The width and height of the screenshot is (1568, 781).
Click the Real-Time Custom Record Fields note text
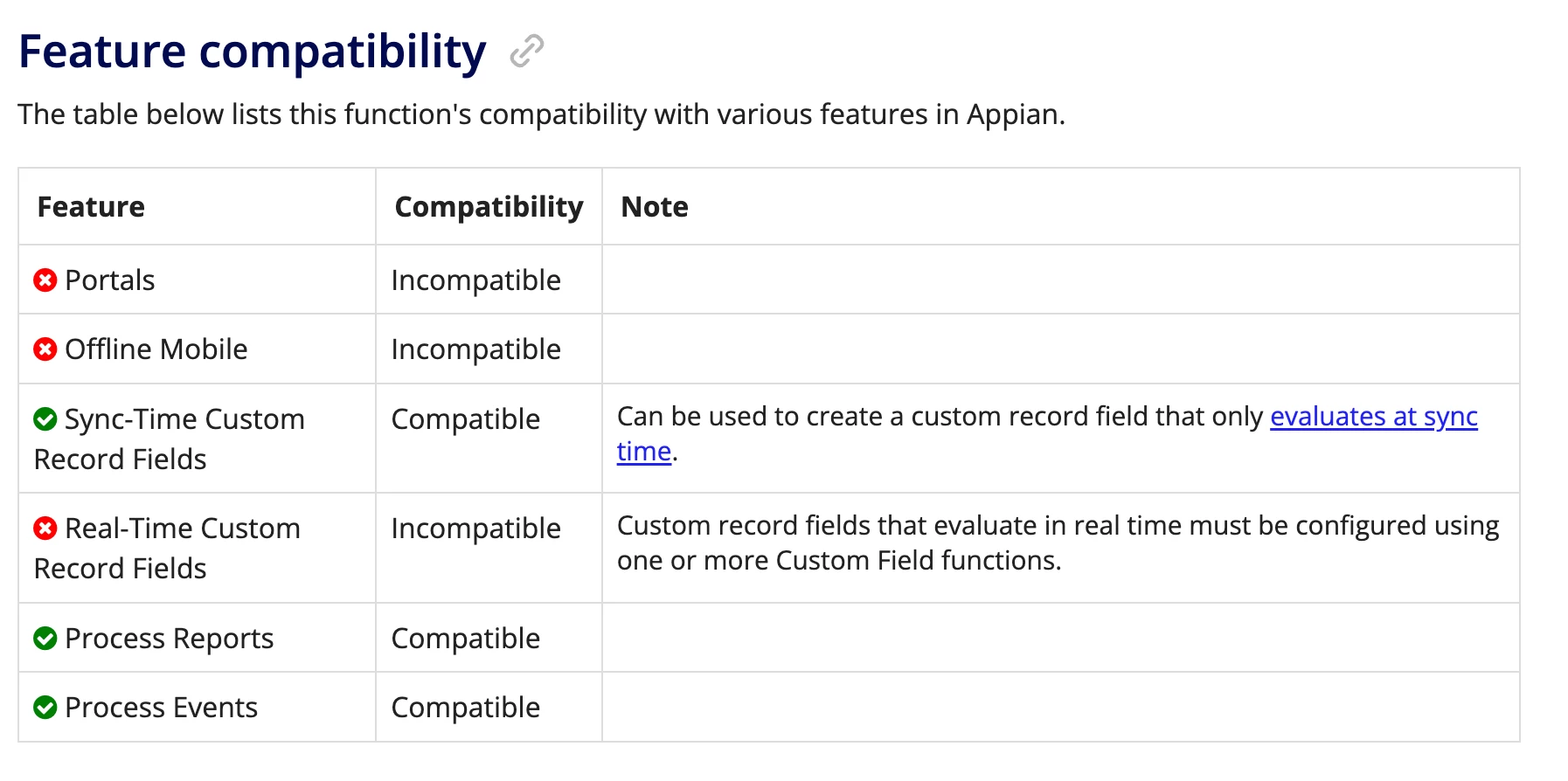[1058, 543]
